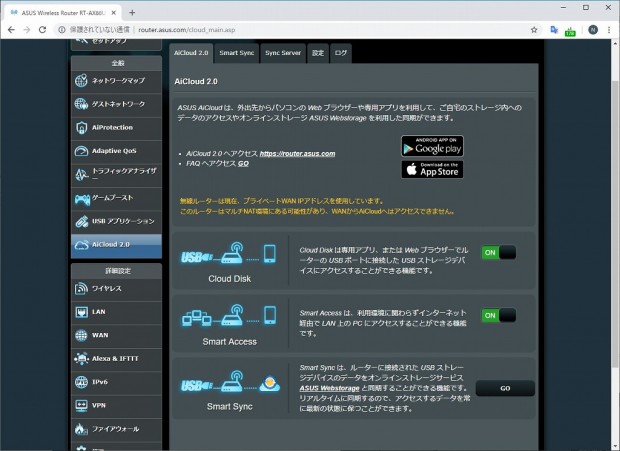Viewport: 620px width, 451px height.
Task: Toggle Cloud Disk ON switch
Action: (499, 253)
